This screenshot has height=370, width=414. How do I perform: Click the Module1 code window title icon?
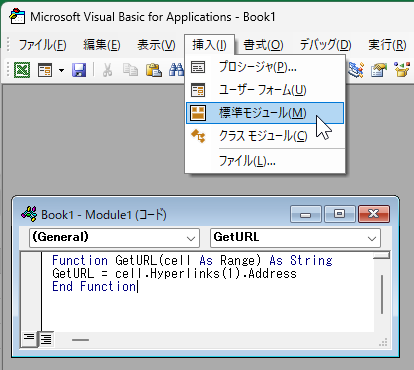click(29, 214)
